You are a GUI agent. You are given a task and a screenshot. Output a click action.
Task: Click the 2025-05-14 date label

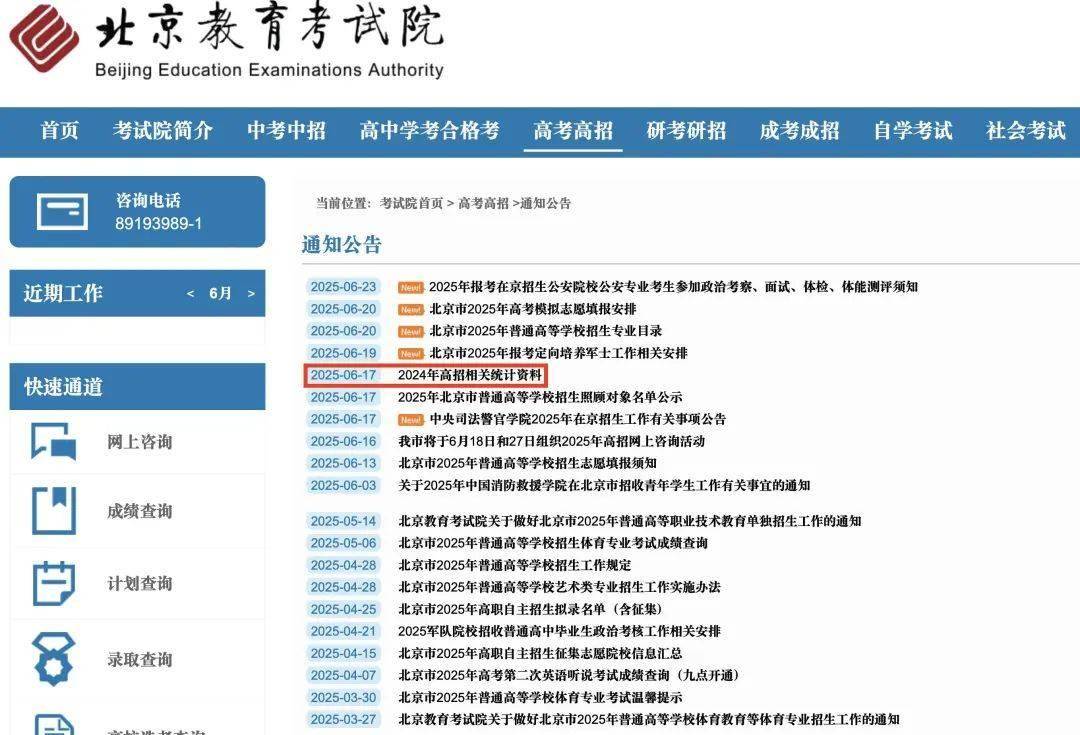pos(343,521)
